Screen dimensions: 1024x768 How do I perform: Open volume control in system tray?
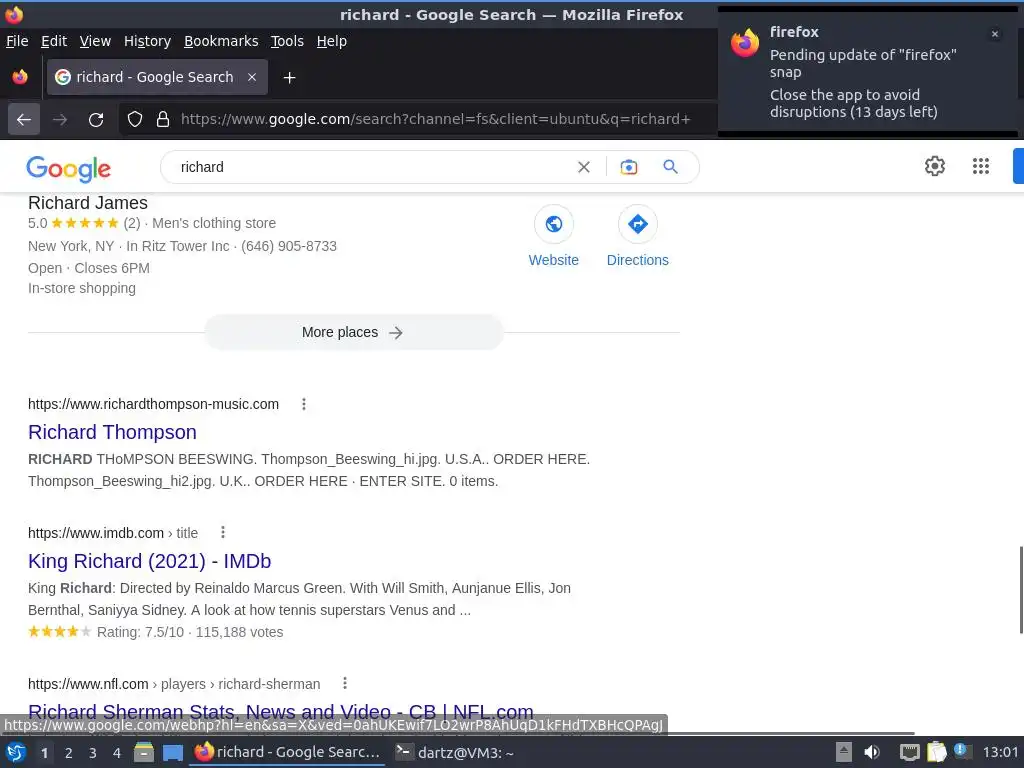[x=871, y=752]
